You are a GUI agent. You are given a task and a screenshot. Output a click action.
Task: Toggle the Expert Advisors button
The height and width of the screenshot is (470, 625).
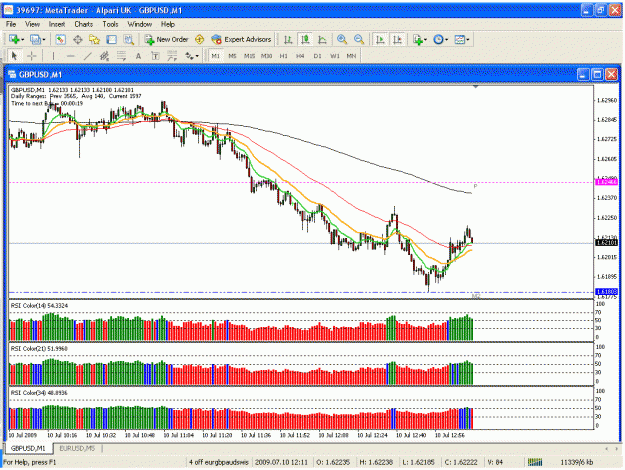242,39
